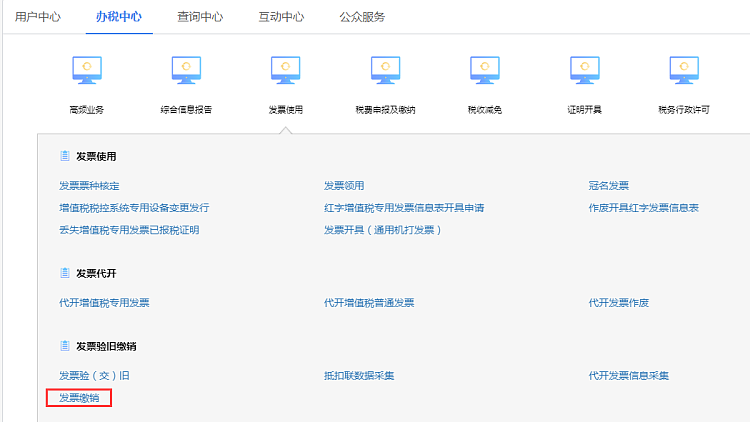
Task: Open 增值税税控系统专用设备变更发行 link
Action: (134, 208)
